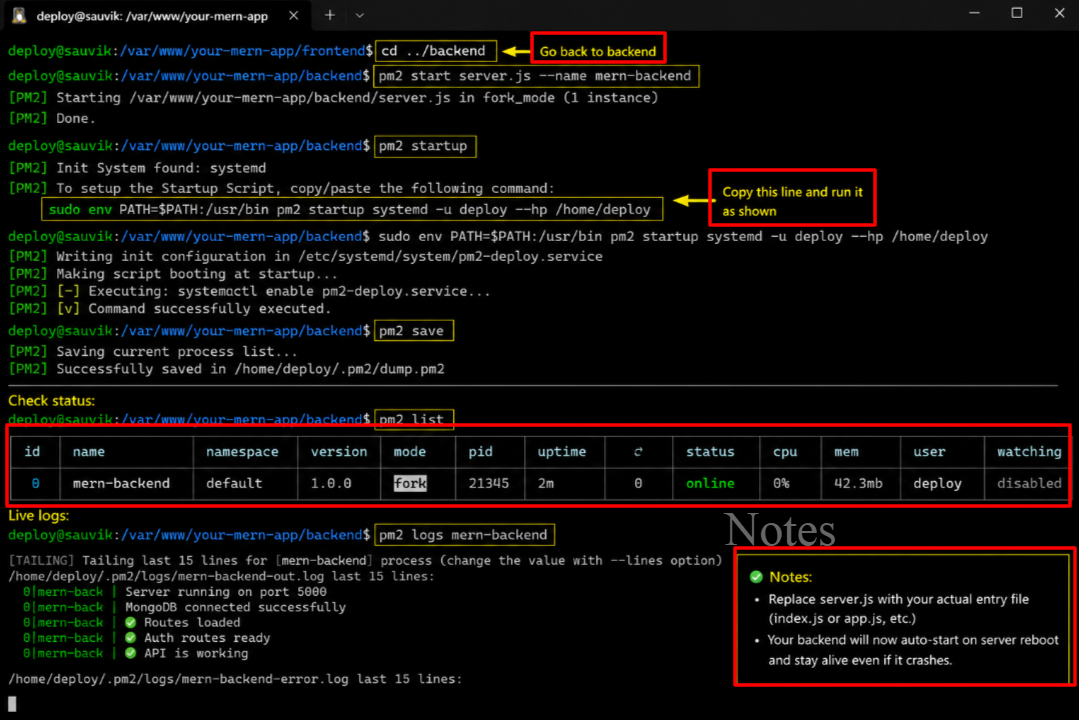The width and height of the screenshot is (1079, 720).
Task: Click the 'pm2 start server.js --name mern-backend' command
Action: click(535, 76)
